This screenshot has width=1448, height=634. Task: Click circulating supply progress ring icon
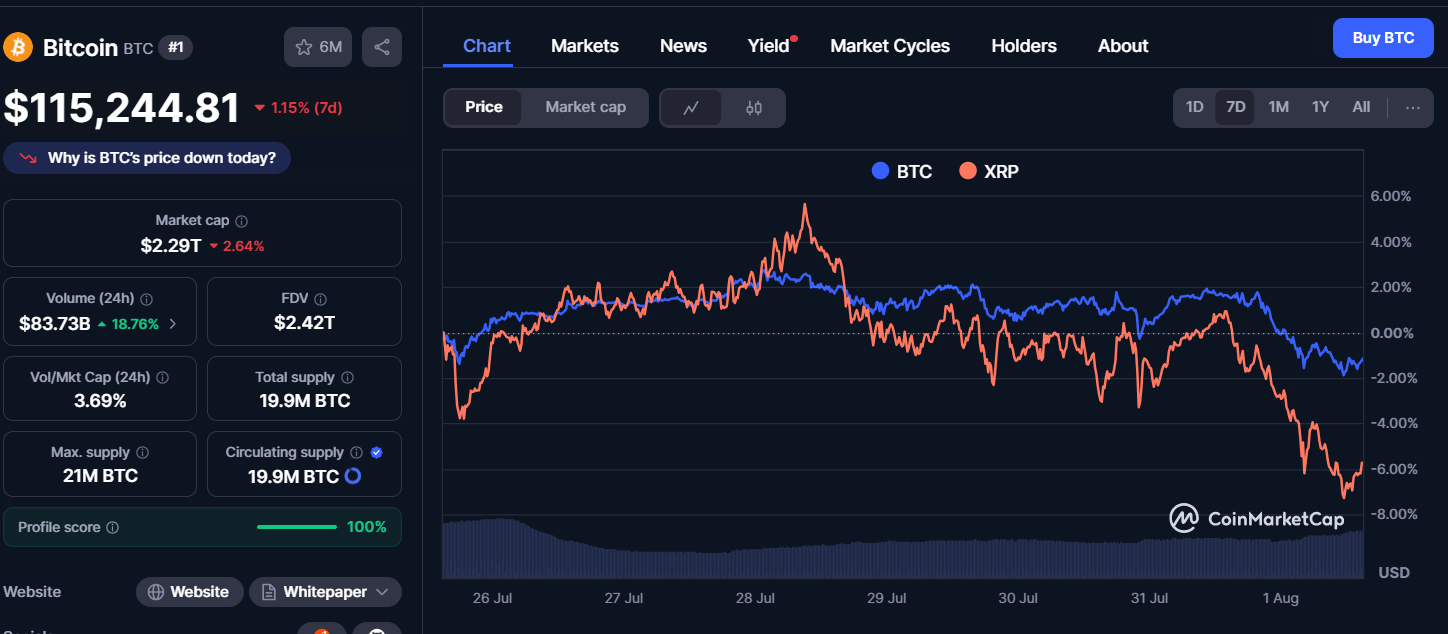[x=352, y=477]
